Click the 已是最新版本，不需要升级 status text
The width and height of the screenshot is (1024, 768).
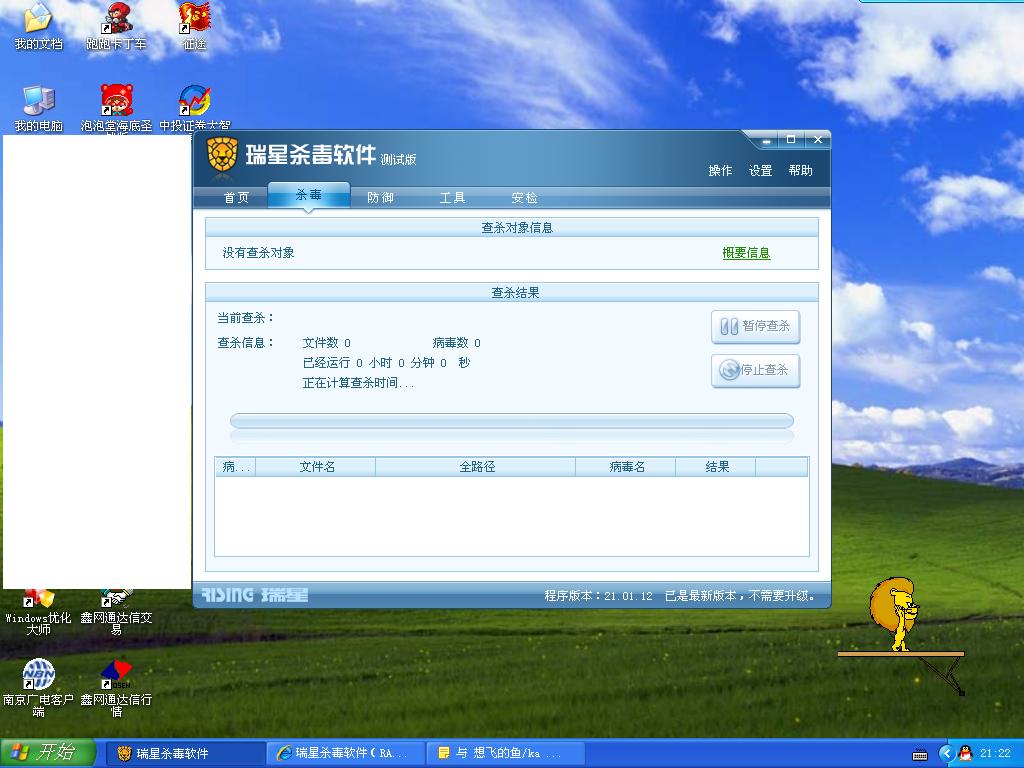pyautogui.click(x=740, y=596)
